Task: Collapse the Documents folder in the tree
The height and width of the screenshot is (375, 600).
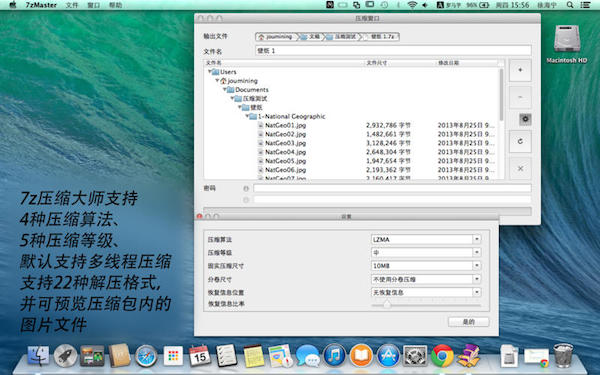Action: coord(225,90)
